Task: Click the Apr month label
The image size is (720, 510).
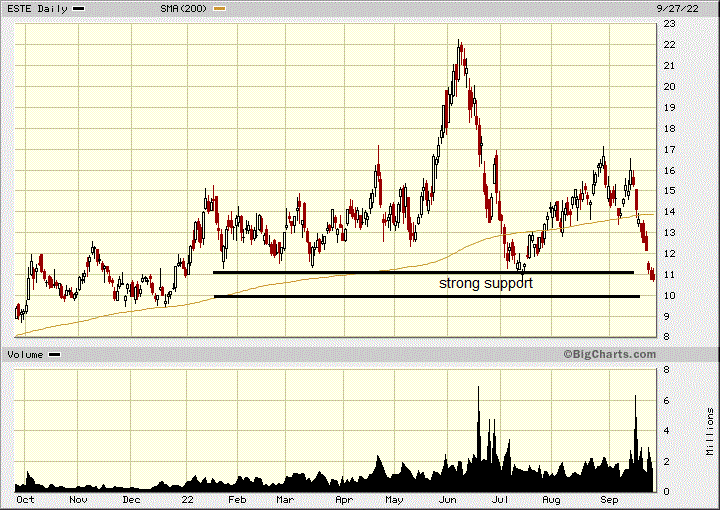Action: tap(344, 499)
